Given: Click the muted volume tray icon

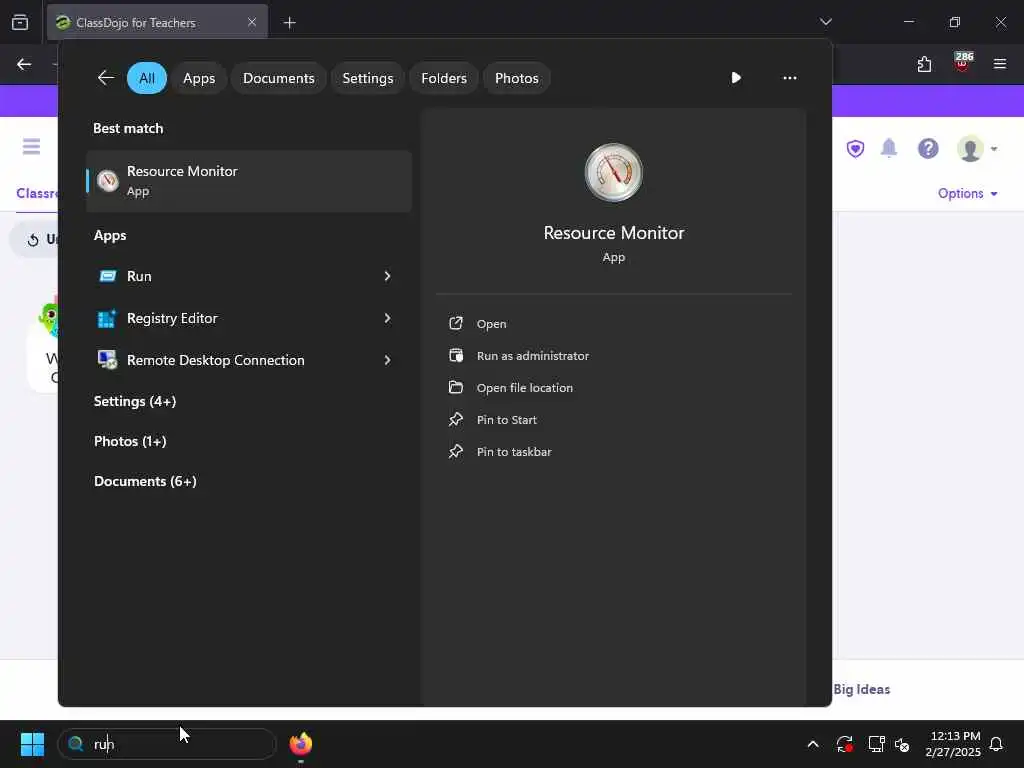Looking at the screenshot, I should point(903,744).
